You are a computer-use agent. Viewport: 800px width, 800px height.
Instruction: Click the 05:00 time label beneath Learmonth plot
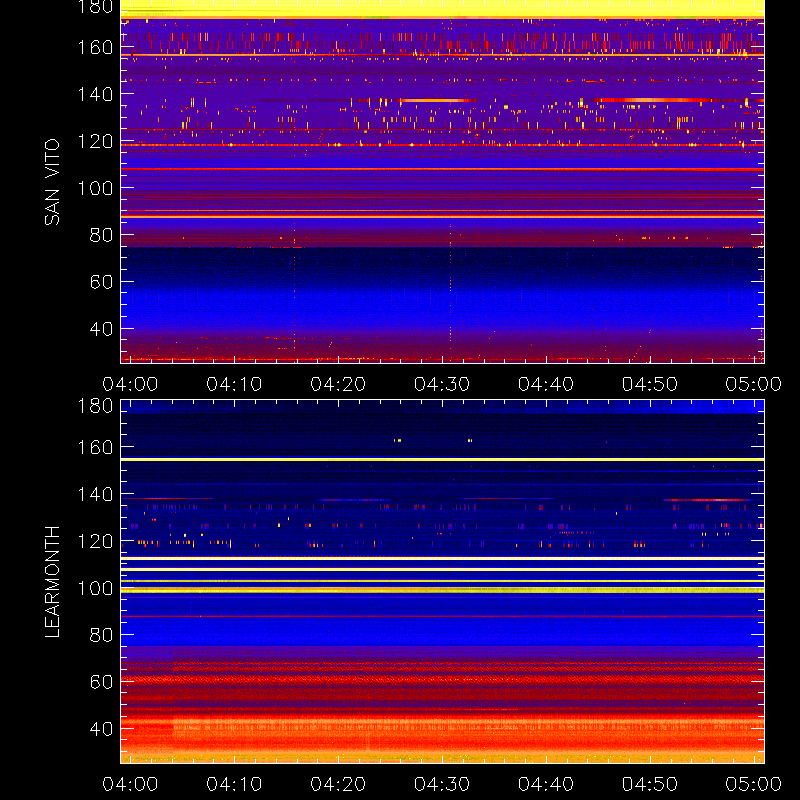[754, 784]
